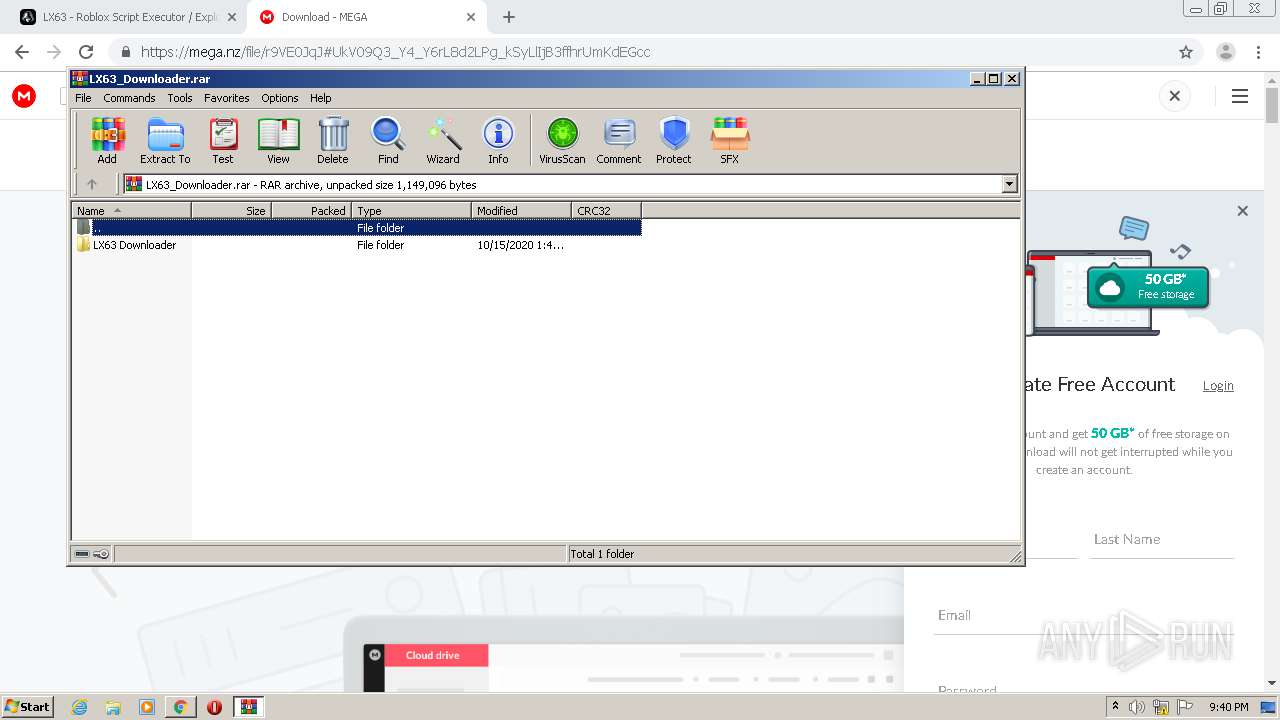
Task: Open the Chrome three-dot menu
Action: [x=1257, y=52]
